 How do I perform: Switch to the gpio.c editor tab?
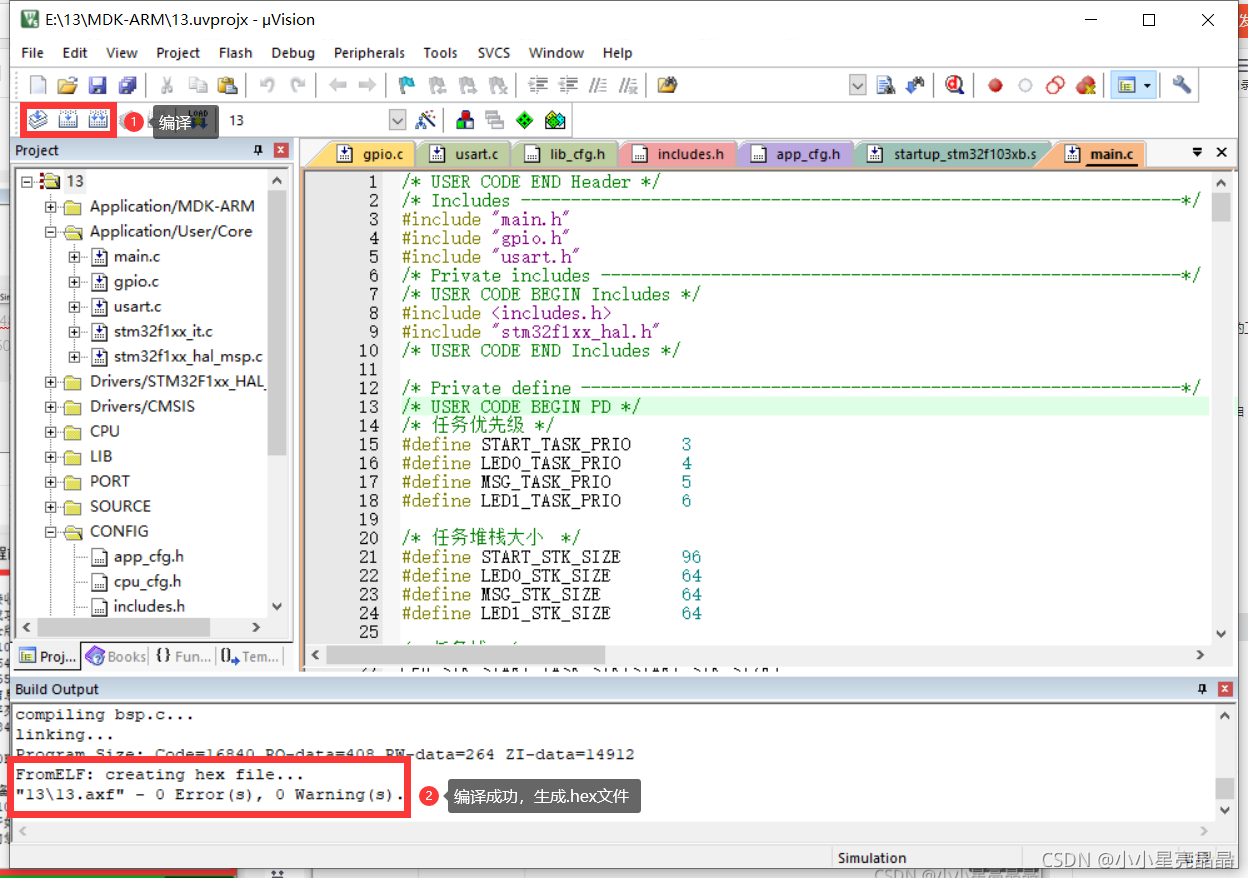click(372, 154)
